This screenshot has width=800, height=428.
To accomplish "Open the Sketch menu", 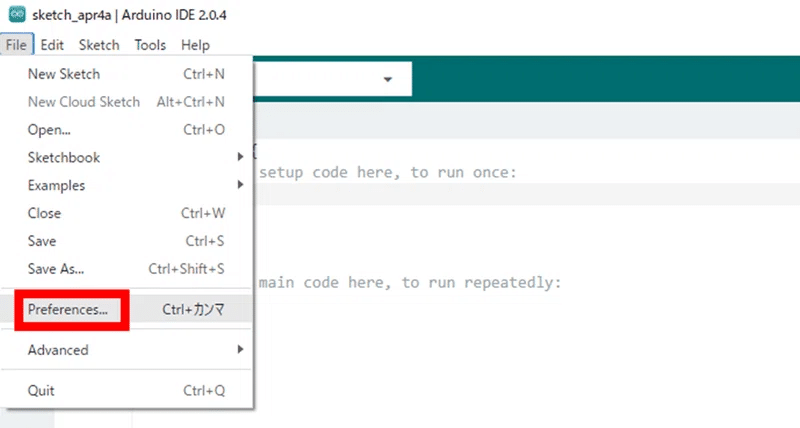I will 99,45.
